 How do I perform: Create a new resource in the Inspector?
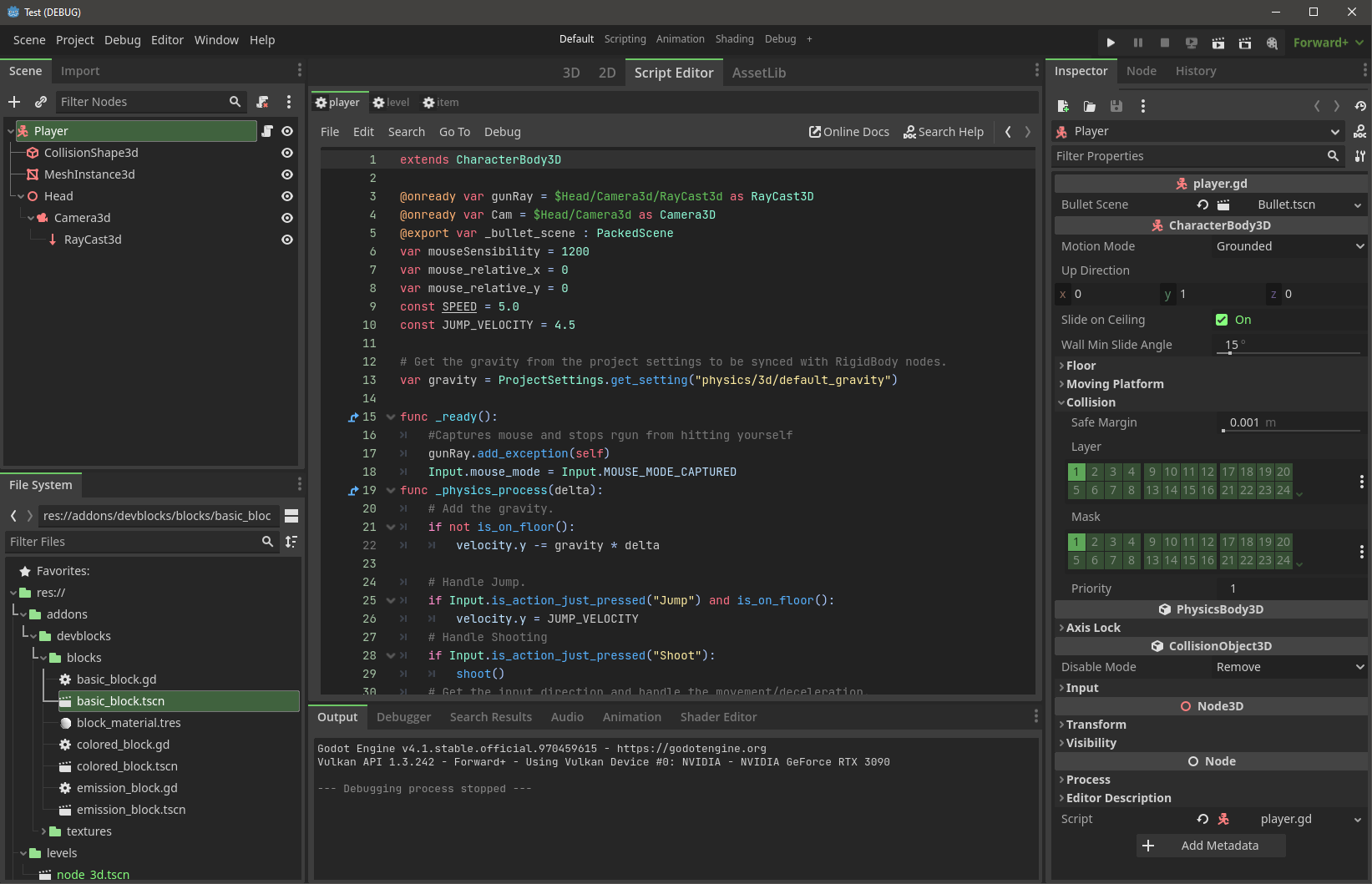click(1062, 106)
